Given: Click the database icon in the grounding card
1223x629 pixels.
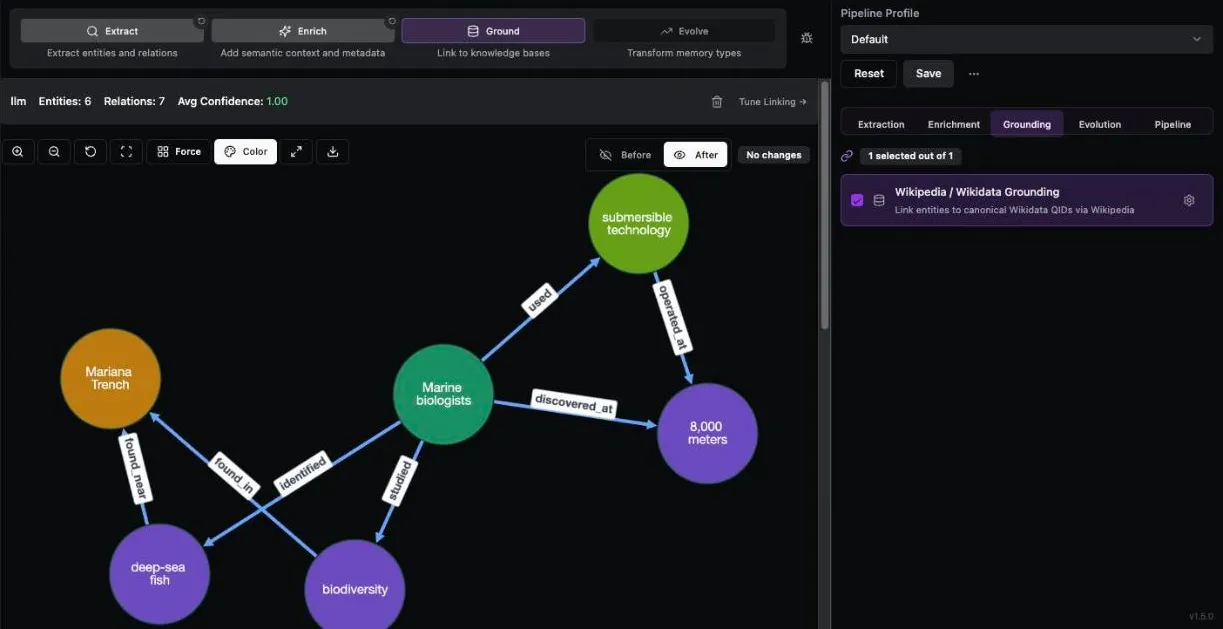Looking at the screenshot, I should (x=879, y=200).
